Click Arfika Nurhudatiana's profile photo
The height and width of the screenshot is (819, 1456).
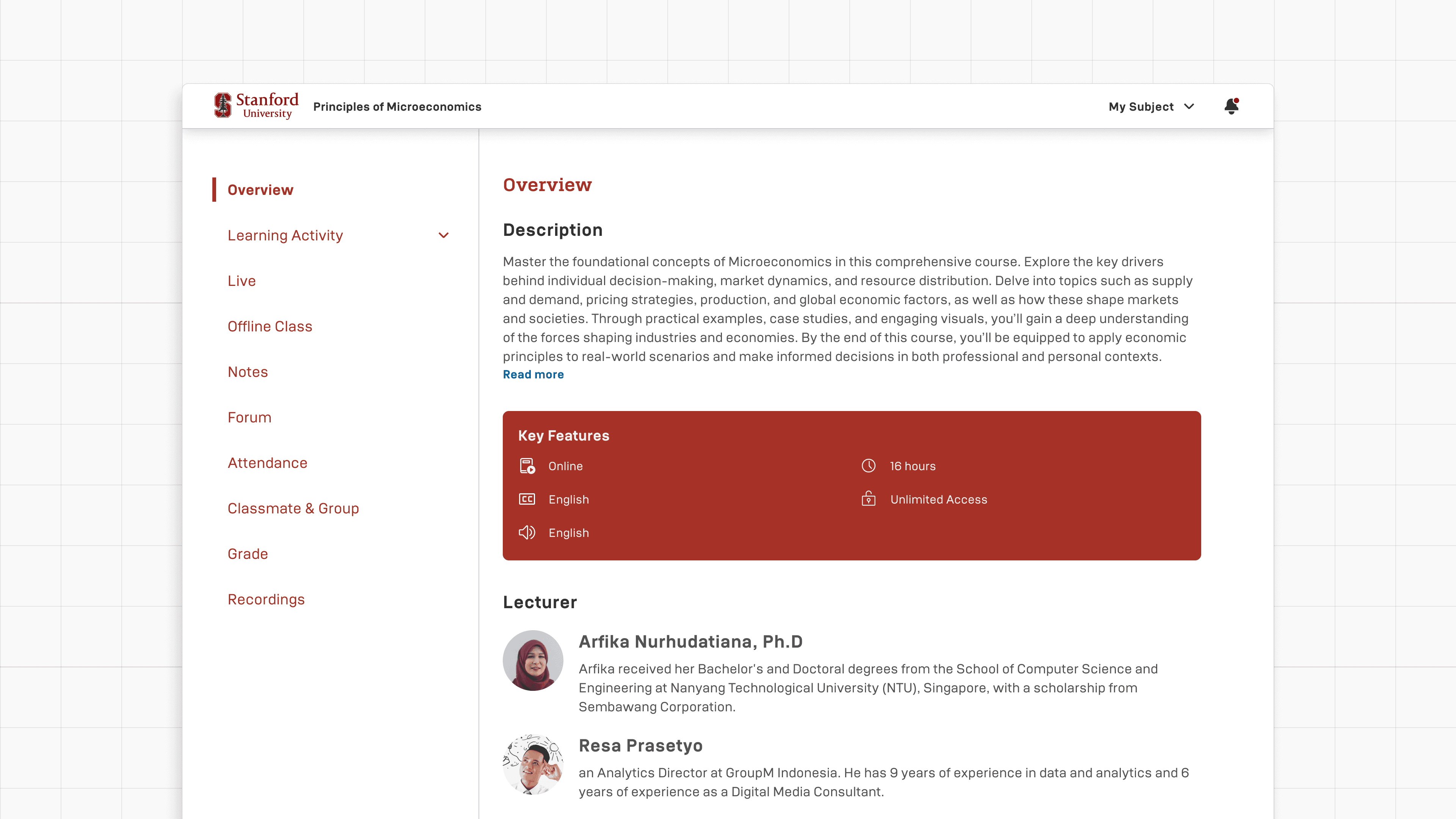tap(532, 660)
